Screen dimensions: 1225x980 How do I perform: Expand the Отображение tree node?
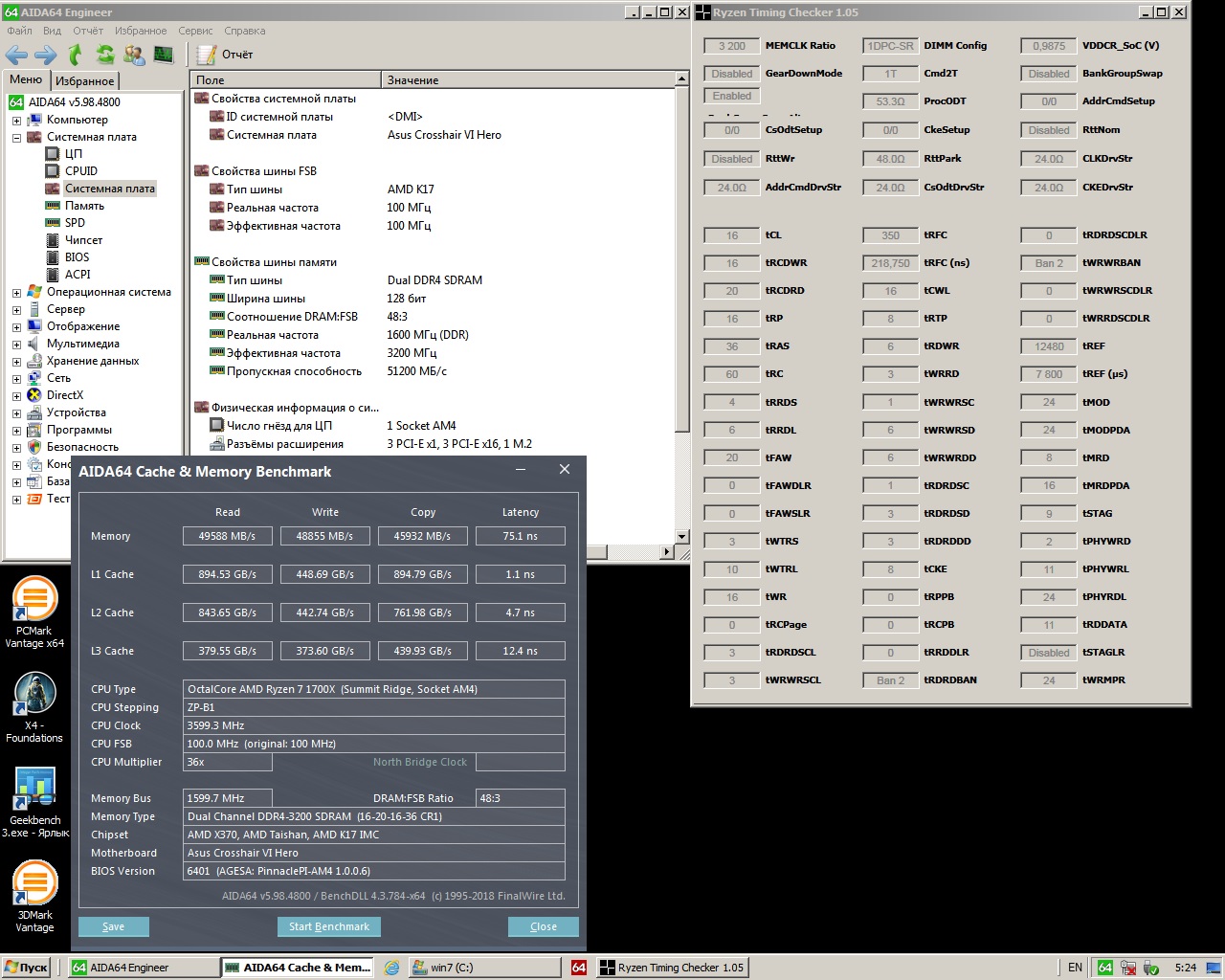pyautogui.click(x=16, y=327)
